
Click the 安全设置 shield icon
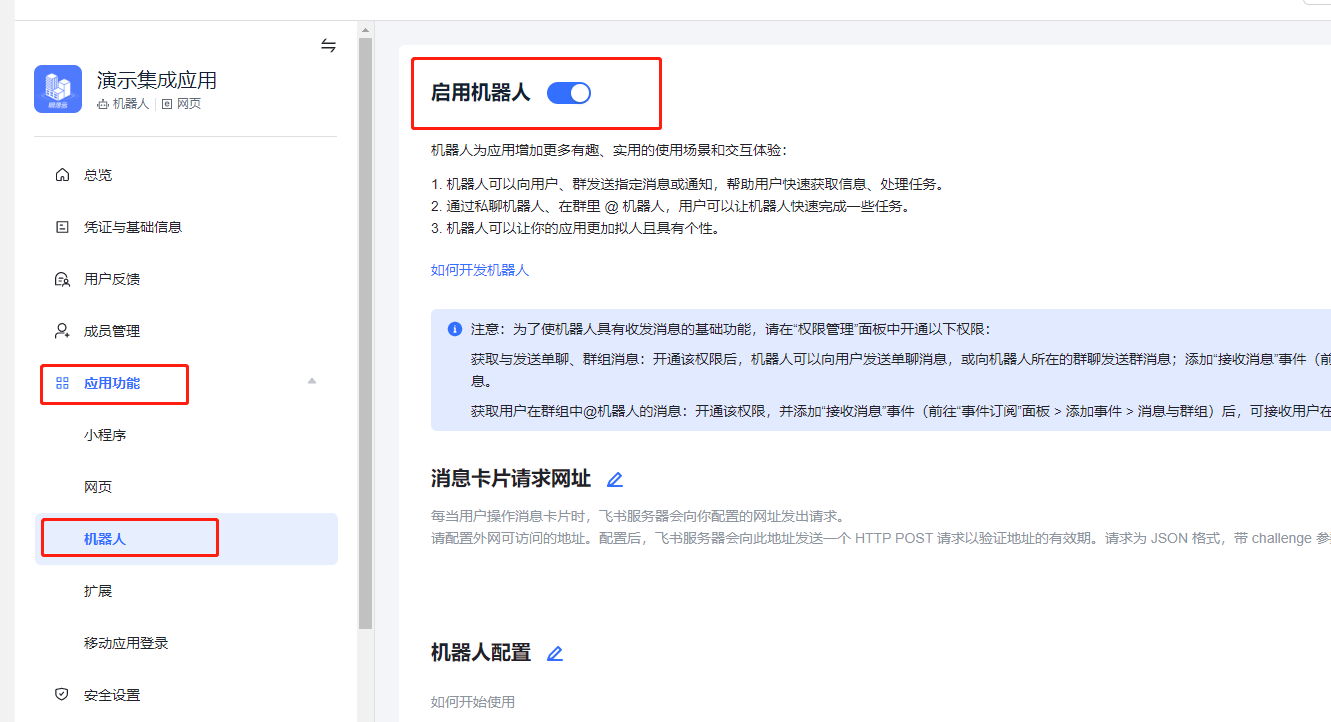(x=62, y=695)
